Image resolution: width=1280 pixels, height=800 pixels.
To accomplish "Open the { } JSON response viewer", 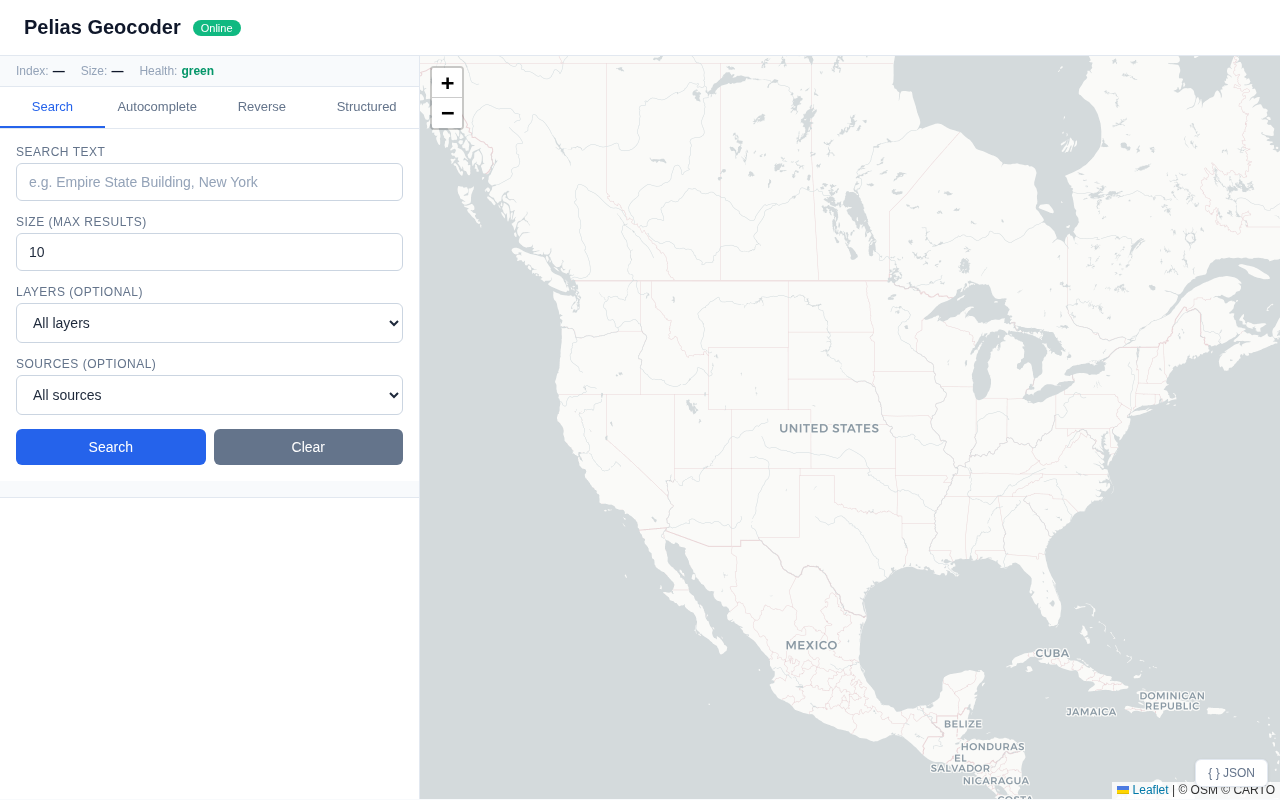I will [x=1230, y=772].
